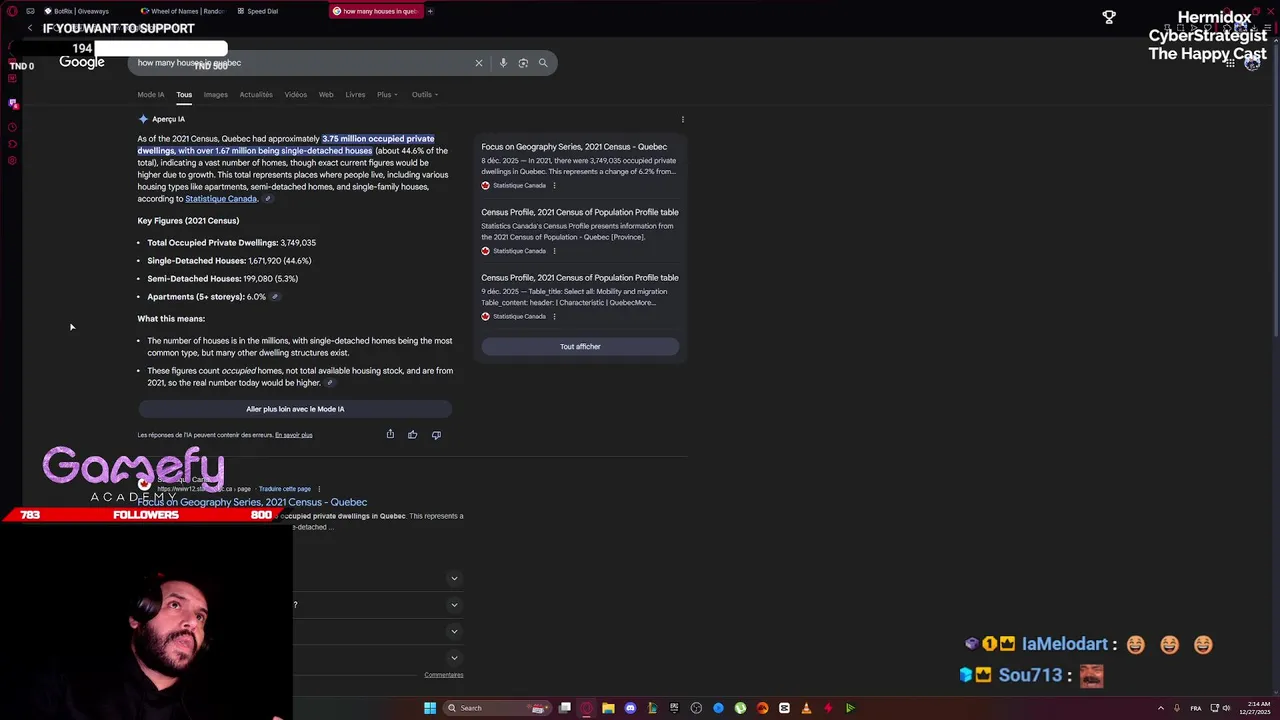Click 'Tout afficher' sources button
The image size is (1280, 720).
pos(580,347)
